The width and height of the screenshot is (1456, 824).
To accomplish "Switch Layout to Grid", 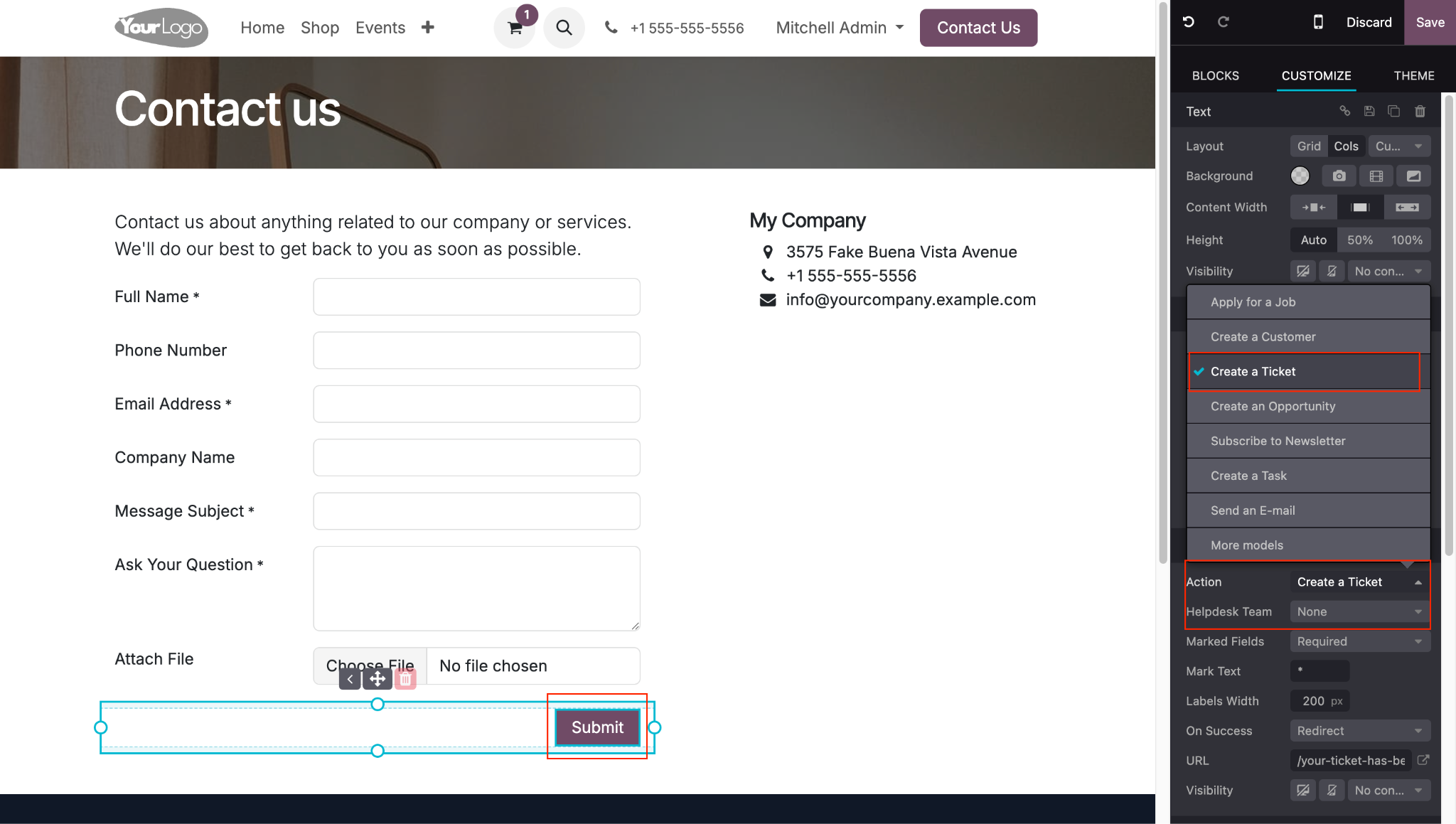I will tap(1308, 146).
